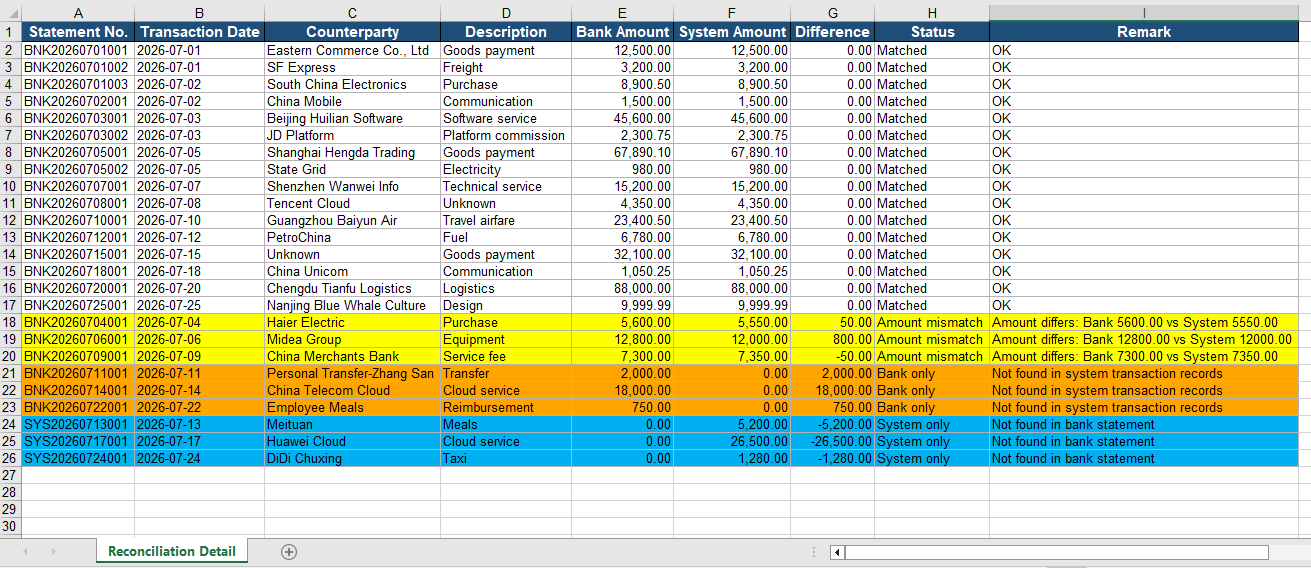Image resolution: width=1311 pixels, height=568 pixels.
Task: Select the Employee Meals cell
Action: 352,407
